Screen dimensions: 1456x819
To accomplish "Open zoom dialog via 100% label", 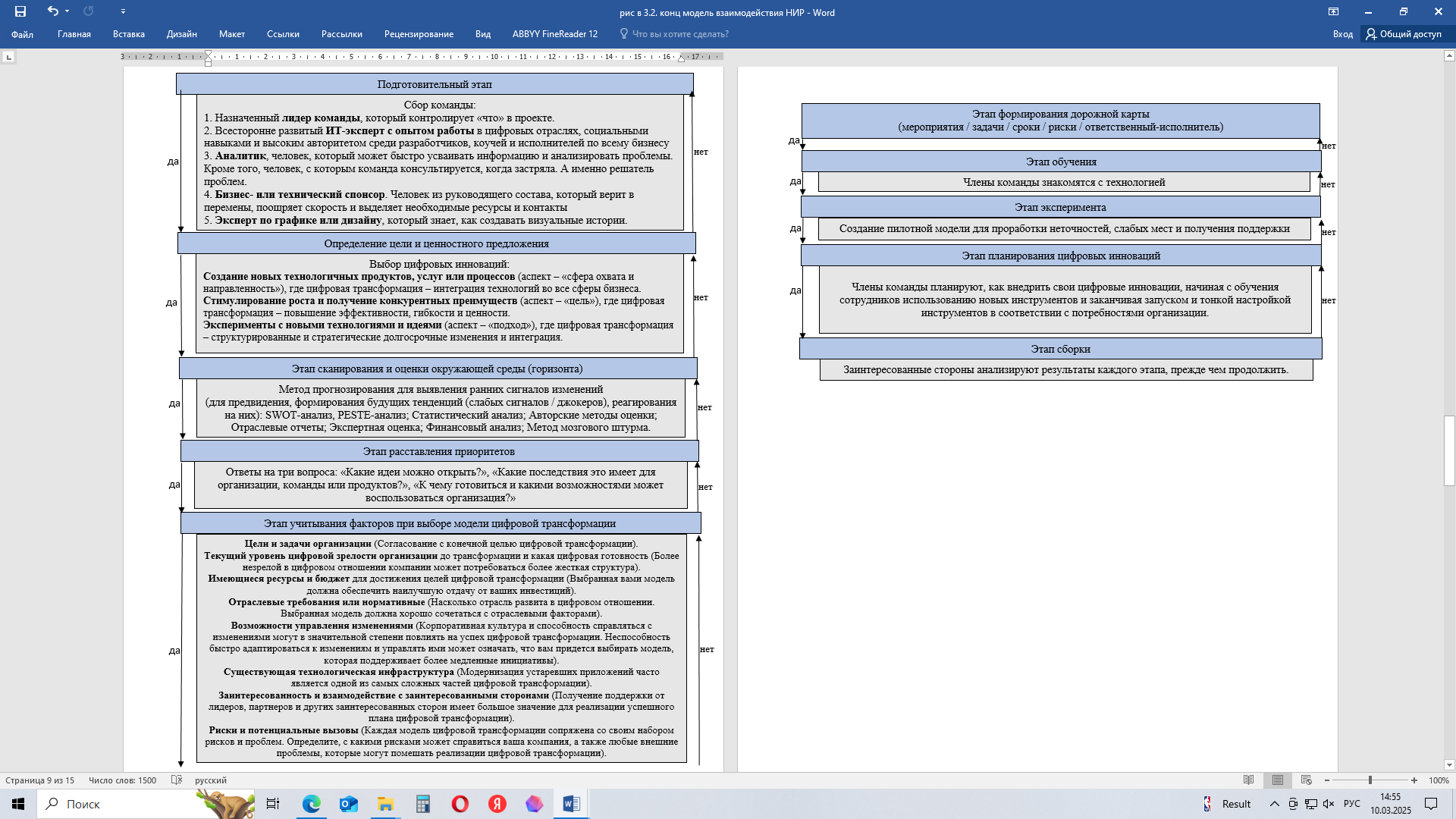I will click(1439, 780).
